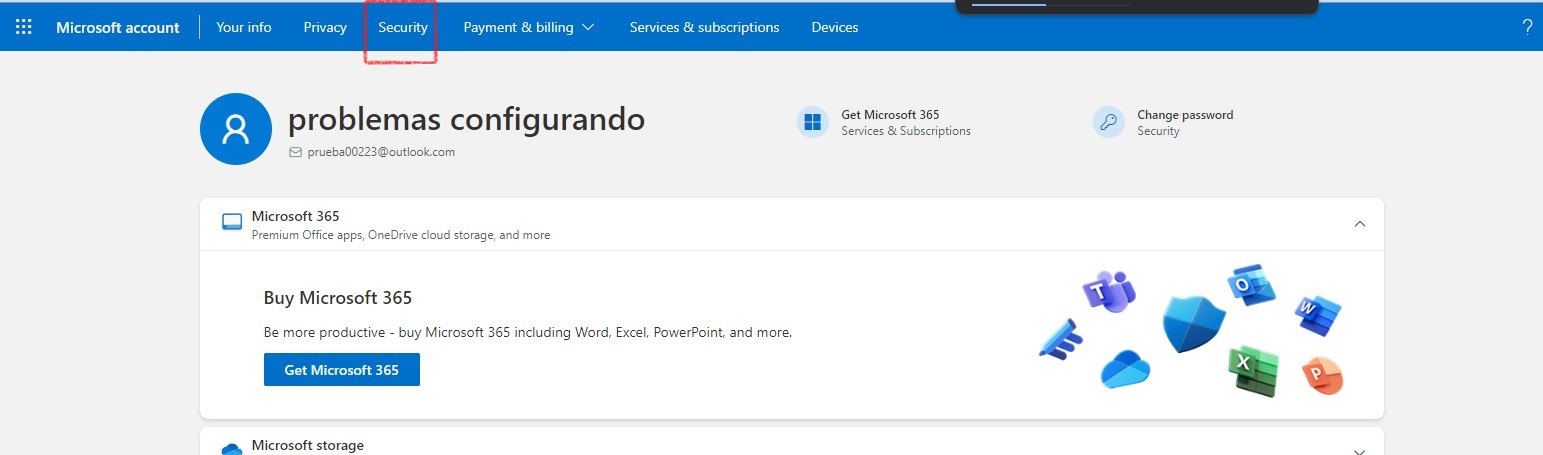
Task: Click the Microsoft storage heading
Action: (308, 445)
